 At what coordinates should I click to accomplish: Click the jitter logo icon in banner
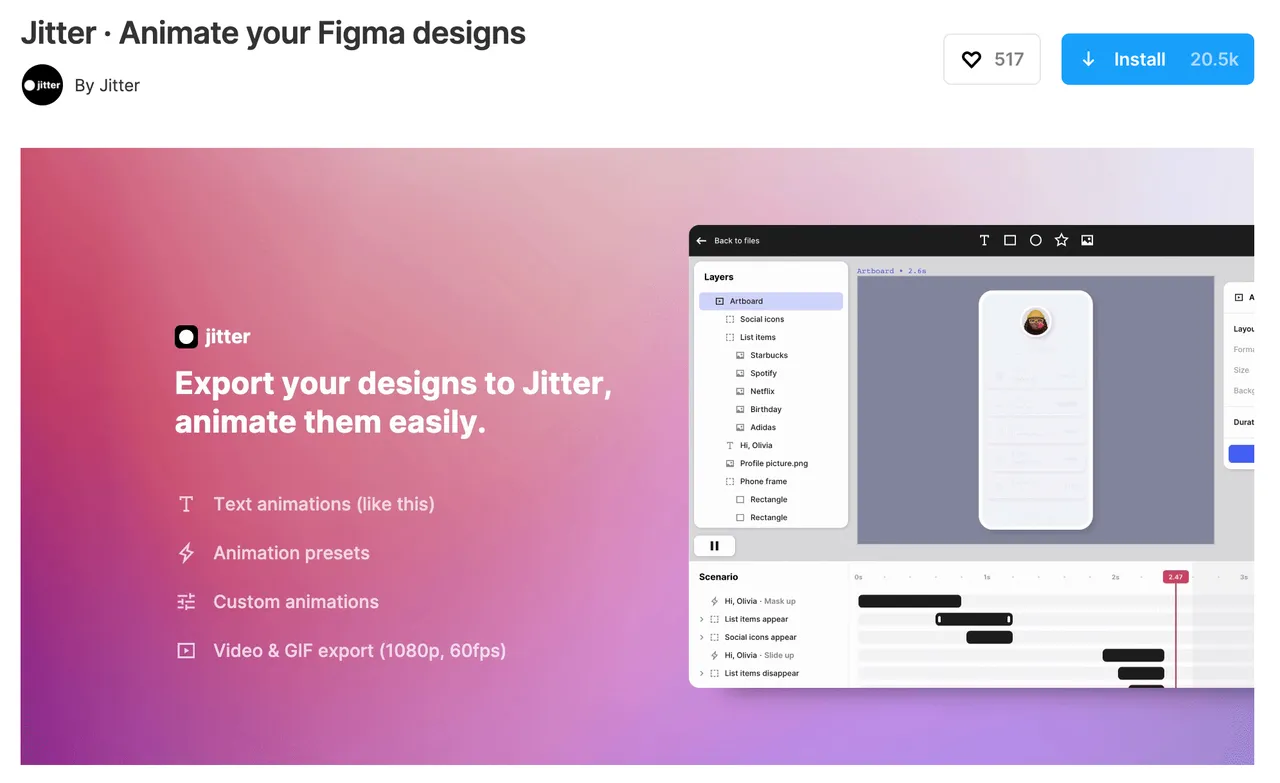point(186,337)
